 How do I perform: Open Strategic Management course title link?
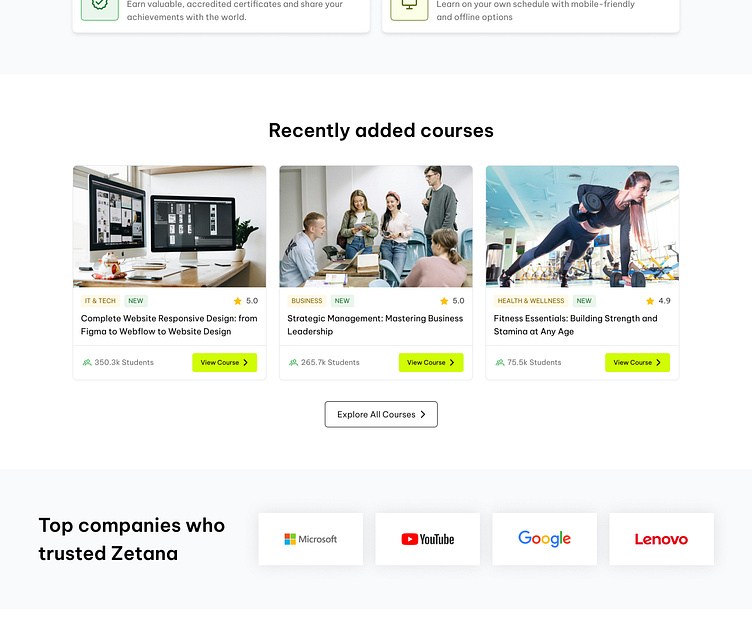[x=375, y=325]
